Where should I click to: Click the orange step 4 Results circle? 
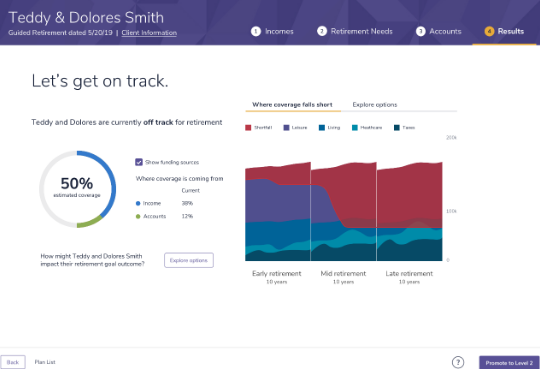click(x=489, y=31)
